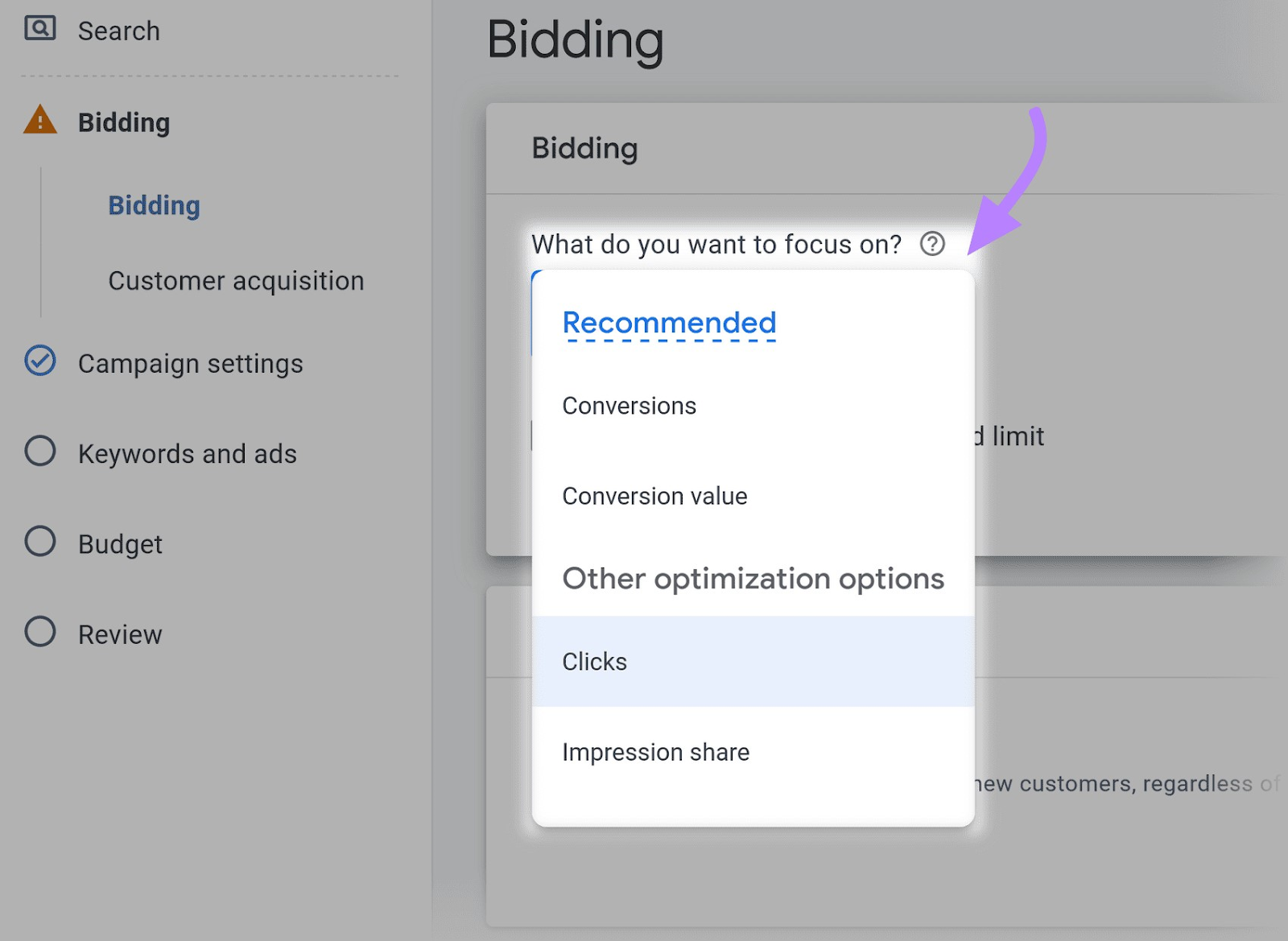Choose Conversion value from the dropdown
The image size is (1288, 941).
pos(654,497)
